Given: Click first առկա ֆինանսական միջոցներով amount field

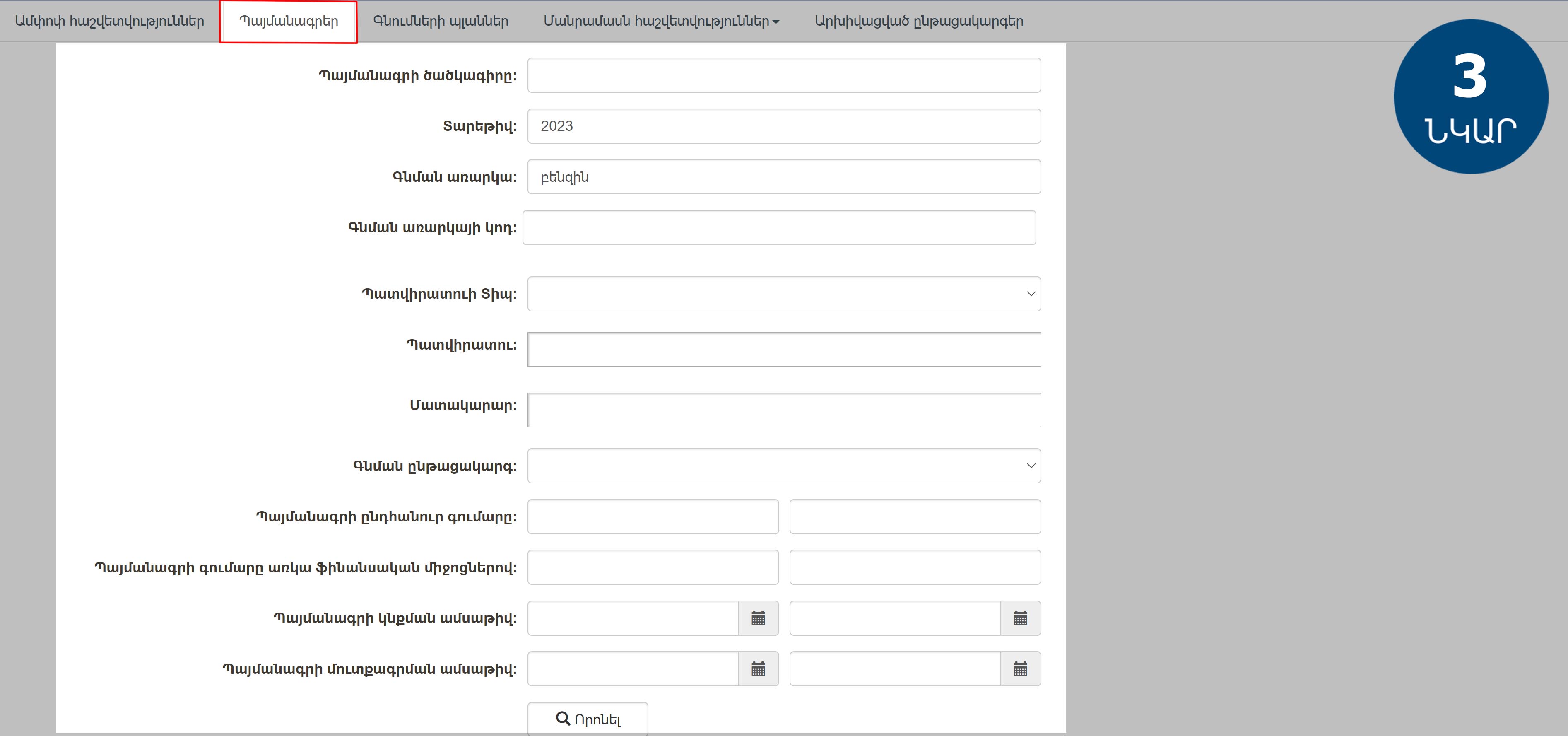Looking at the screenshot, I should point(653,567).
